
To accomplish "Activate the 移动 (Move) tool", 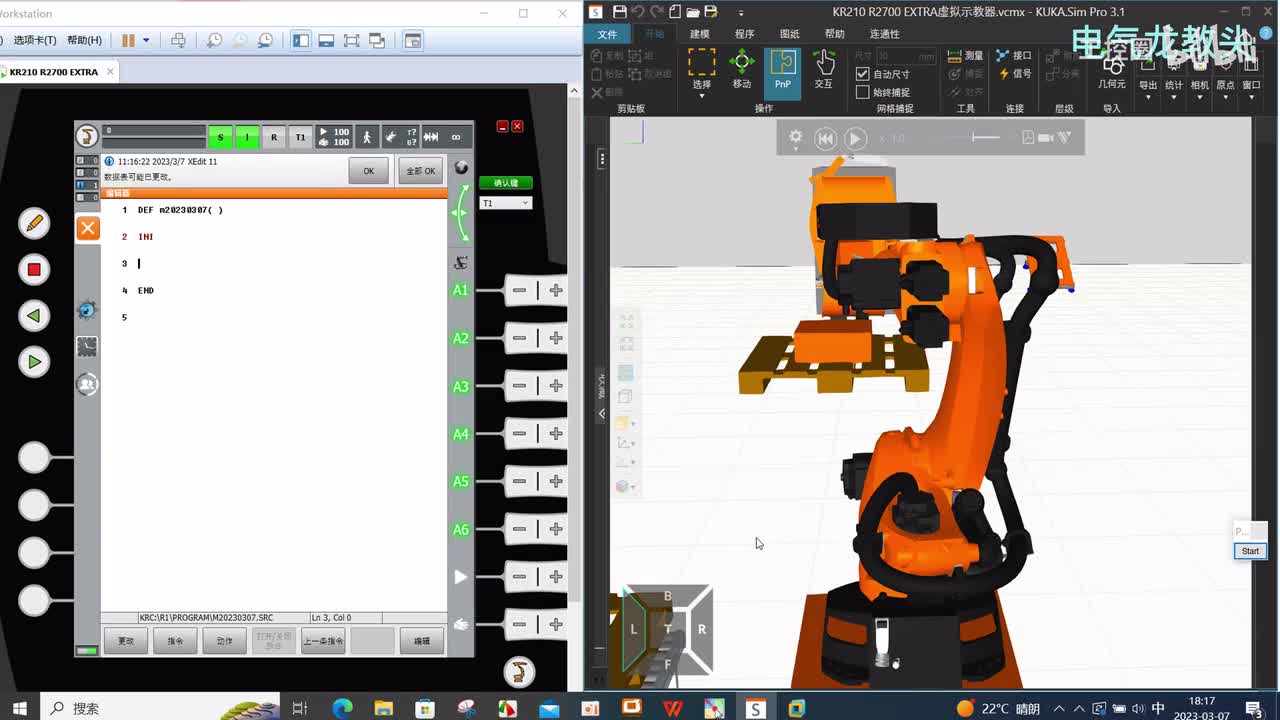I will (x=741, y=69).
